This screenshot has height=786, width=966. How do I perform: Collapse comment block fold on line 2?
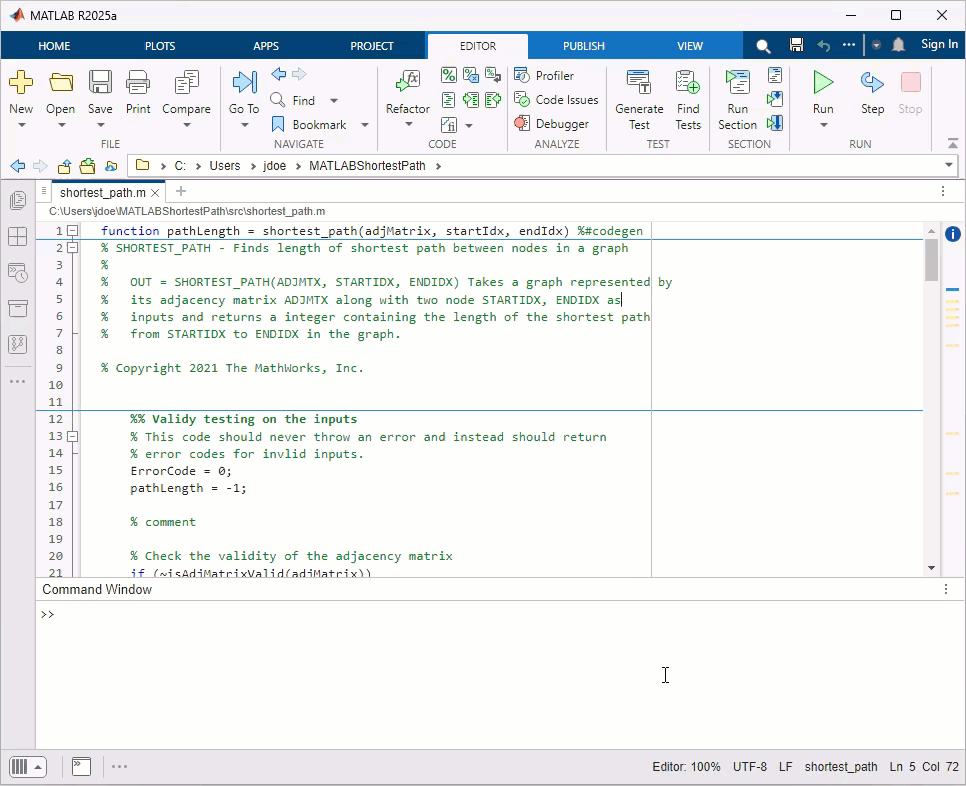coord(73,248)
